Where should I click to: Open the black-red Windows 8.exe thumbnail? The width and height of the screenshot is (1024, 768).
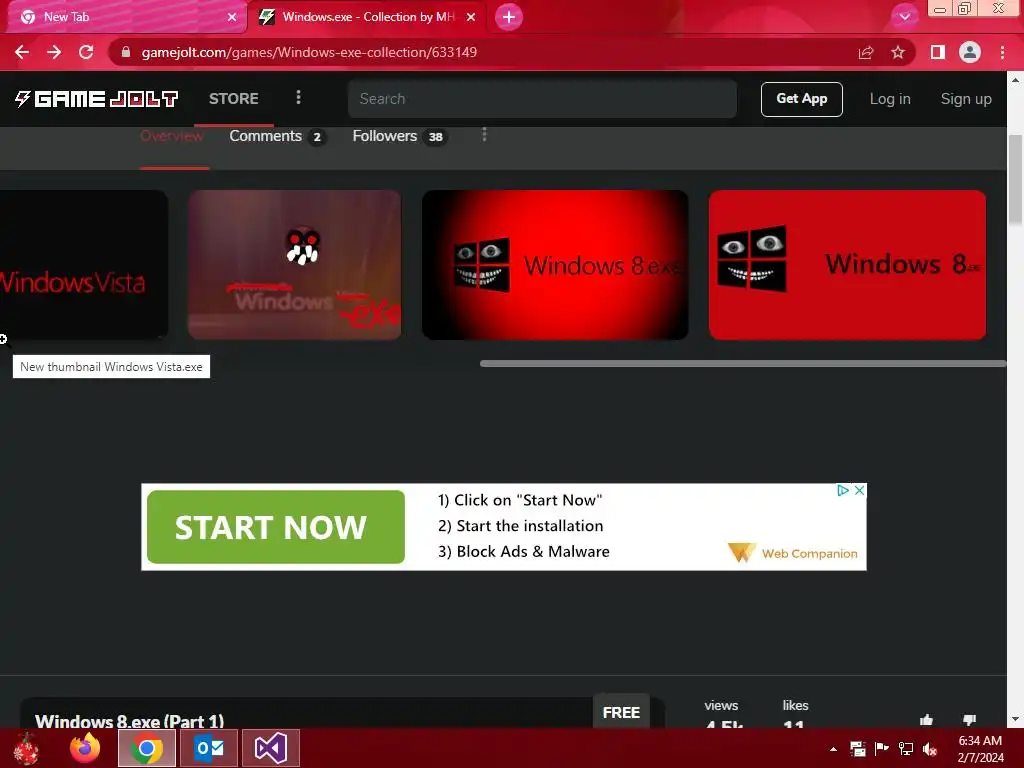(555, 265)
